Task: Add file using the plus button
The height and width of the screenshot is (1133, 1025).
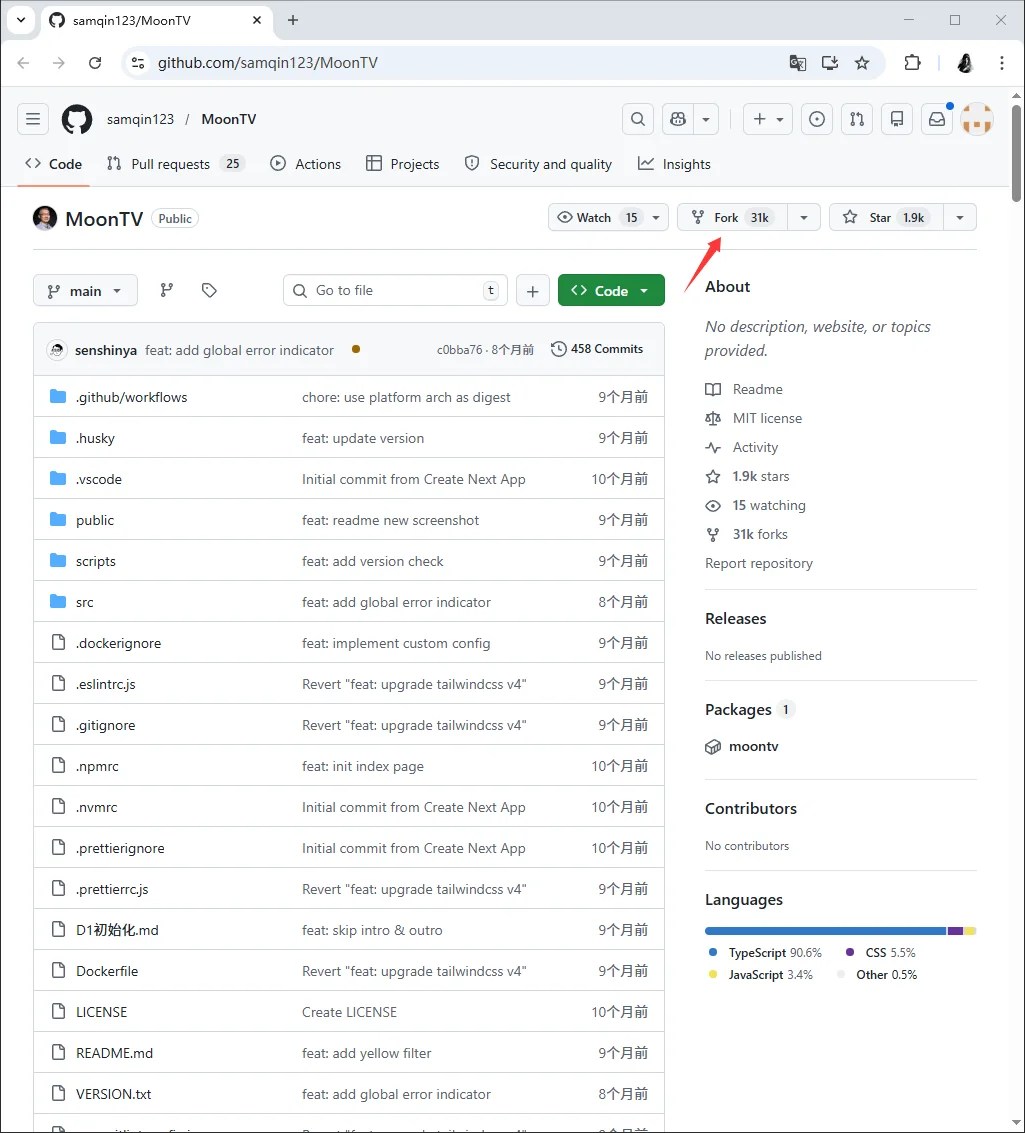Action: pos(532,290)
